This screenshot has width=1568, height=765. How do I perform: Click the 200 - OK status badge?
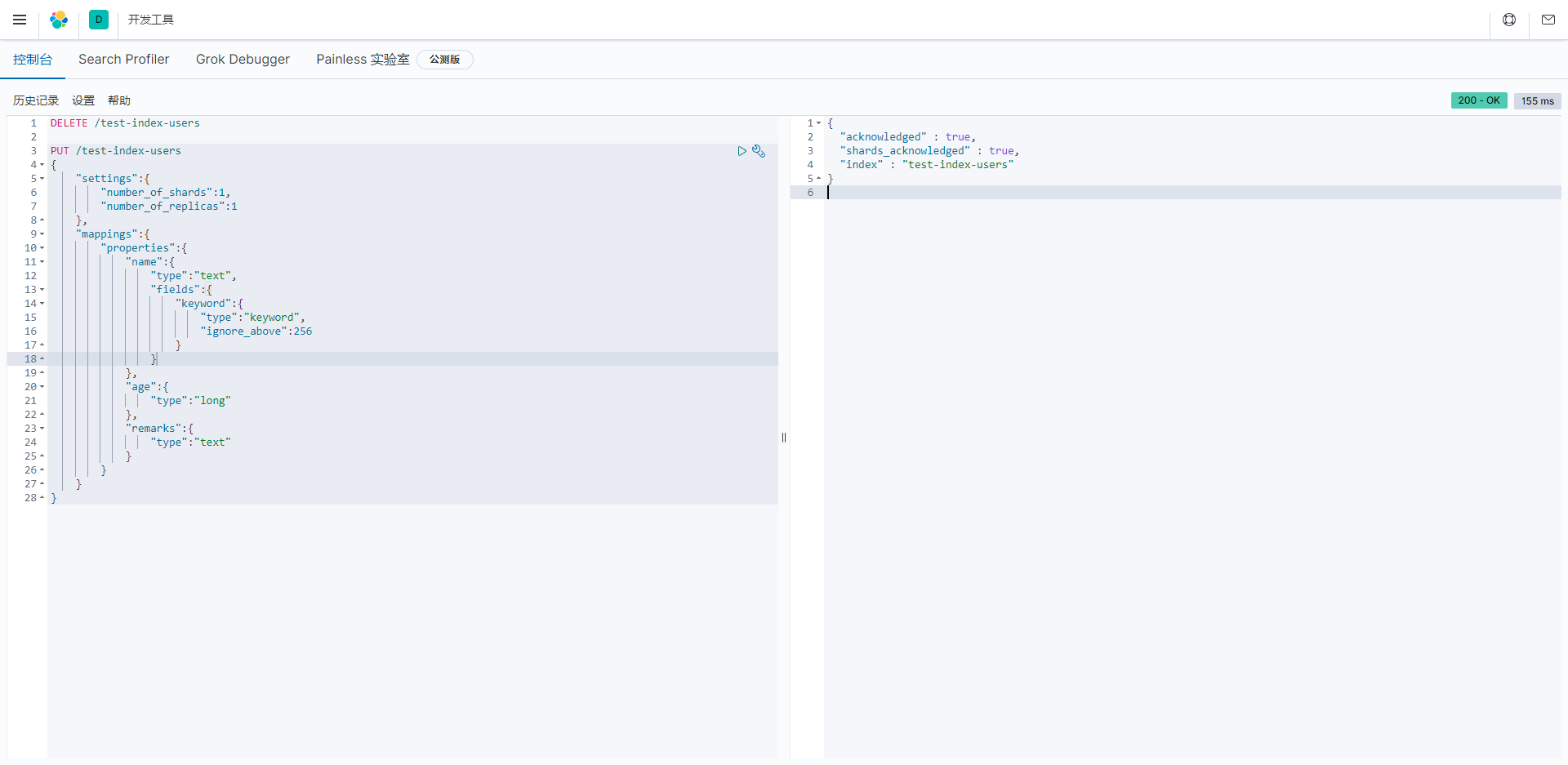[1479, 100]
